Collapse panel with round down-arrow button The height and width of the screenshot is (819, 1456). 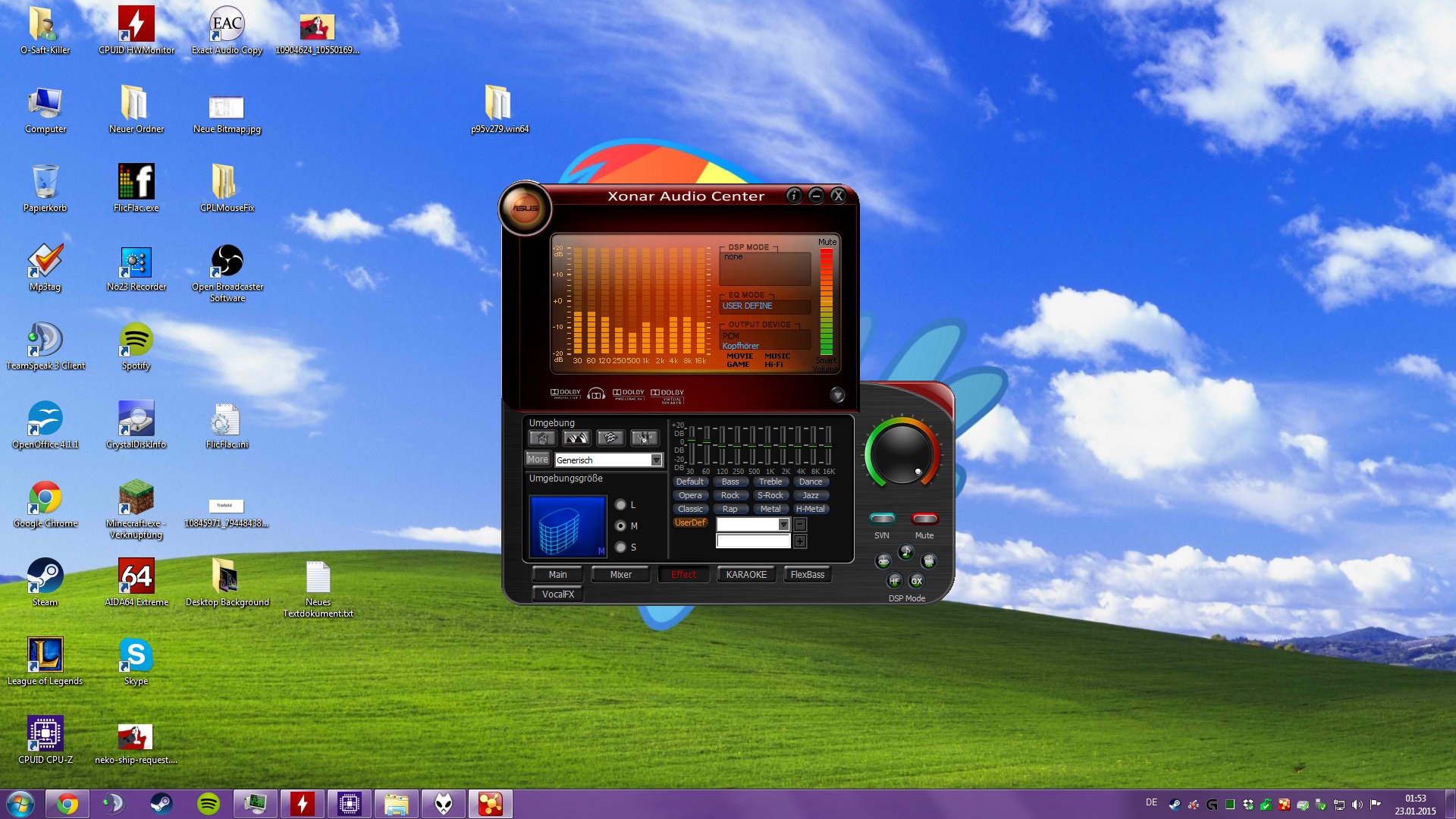pos(837,394)
